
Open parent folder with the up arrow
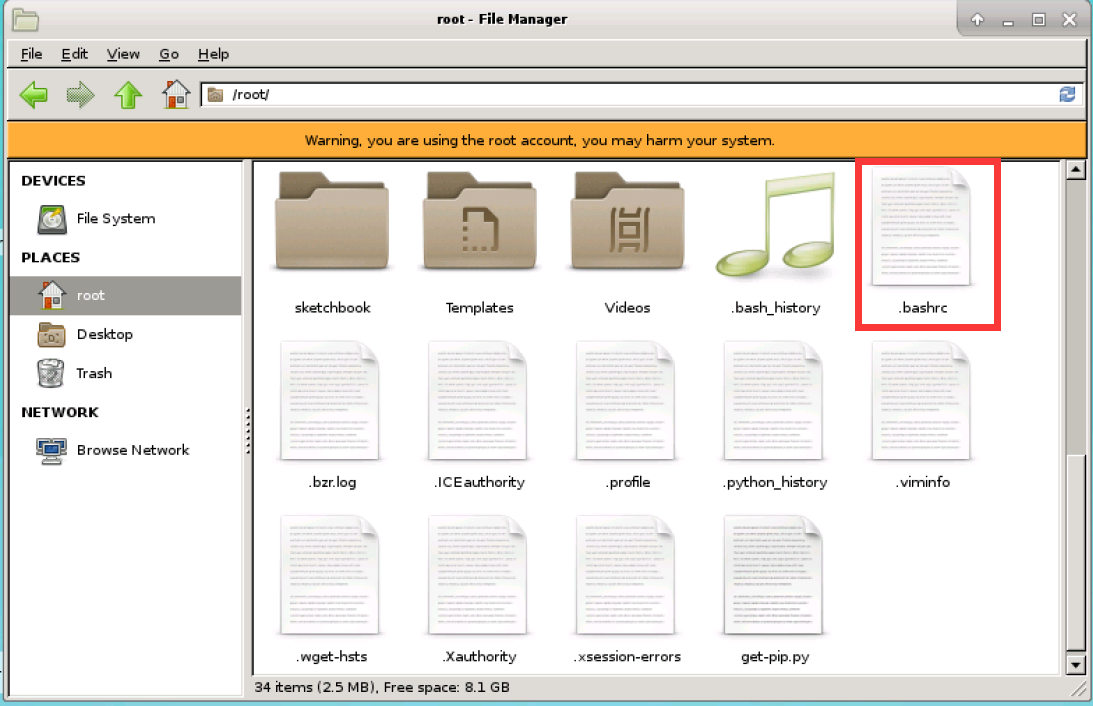(128, 95)
